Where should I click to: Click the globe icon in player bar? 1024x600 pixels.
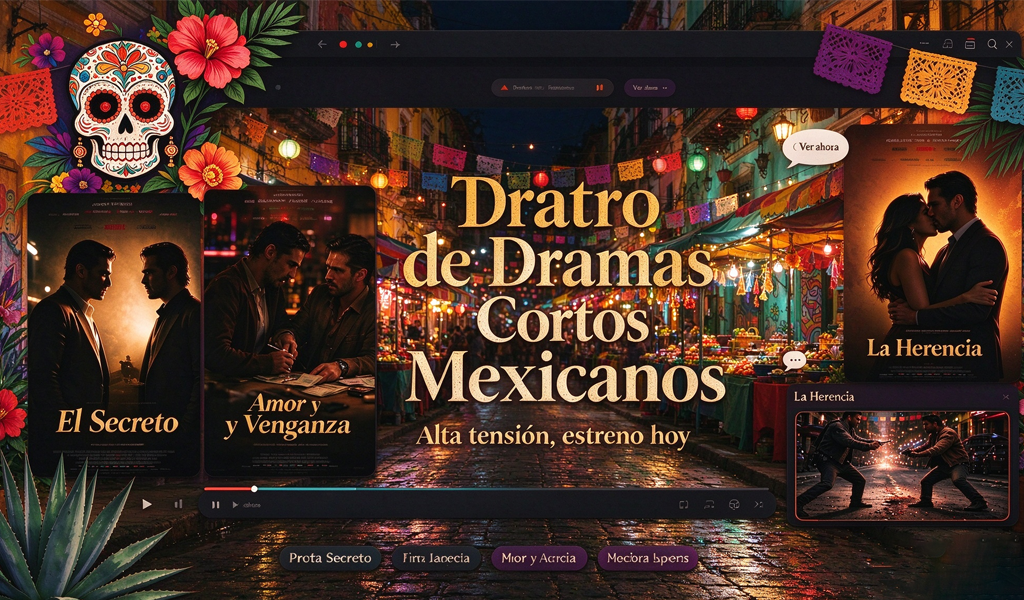(734, 505)
